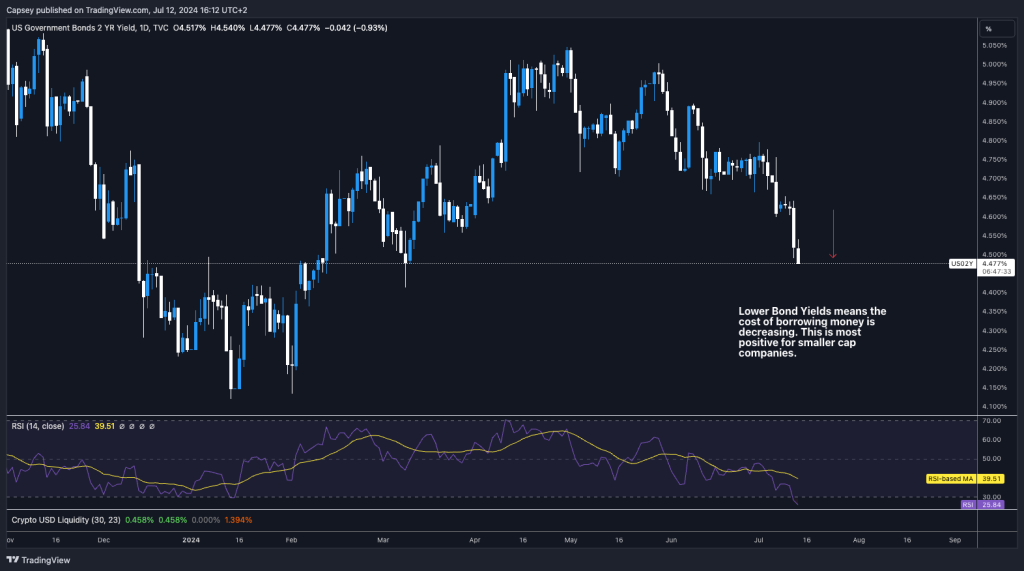Click the Lower Bond Yields text annotation
Screen dimensions: 1024x571
(811, 332)
